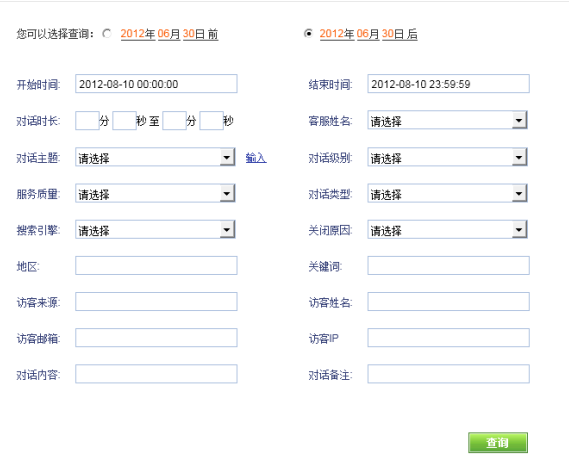Focus the first 分 box in 对话时长

(x=87, y=120)
